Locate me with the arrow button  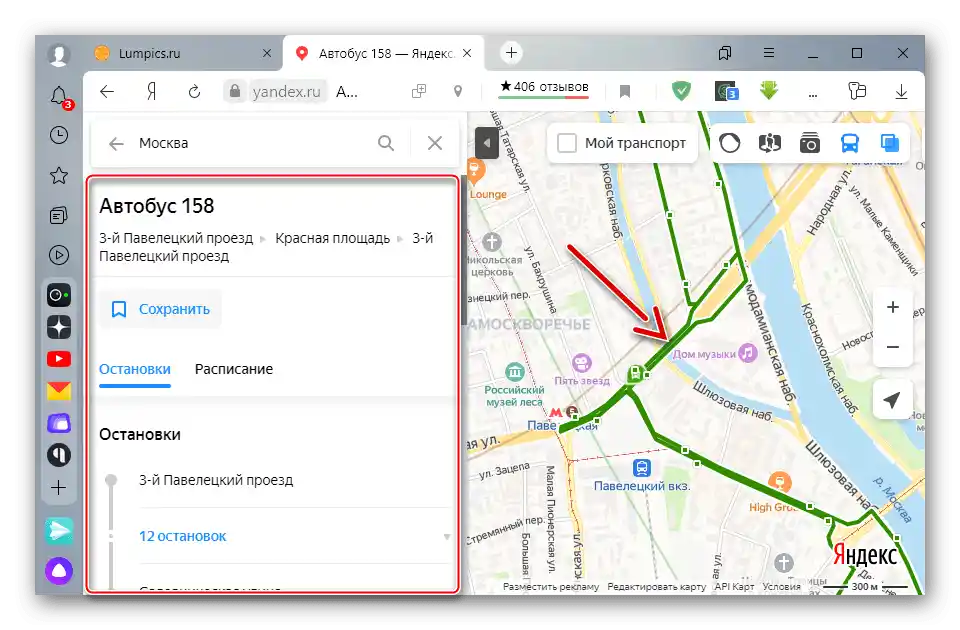[892, 400]
